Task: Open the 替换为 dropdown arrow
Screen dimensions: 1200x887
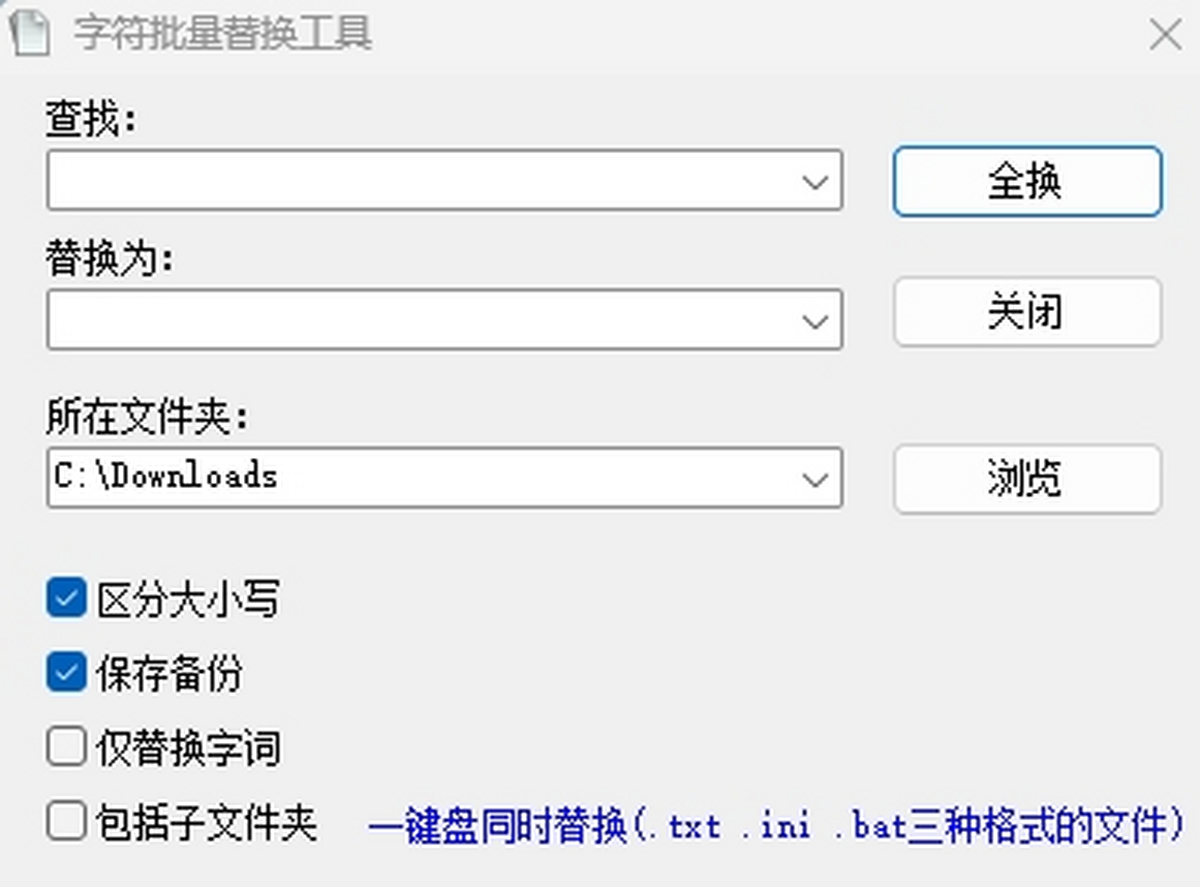Action: point(815,321)
